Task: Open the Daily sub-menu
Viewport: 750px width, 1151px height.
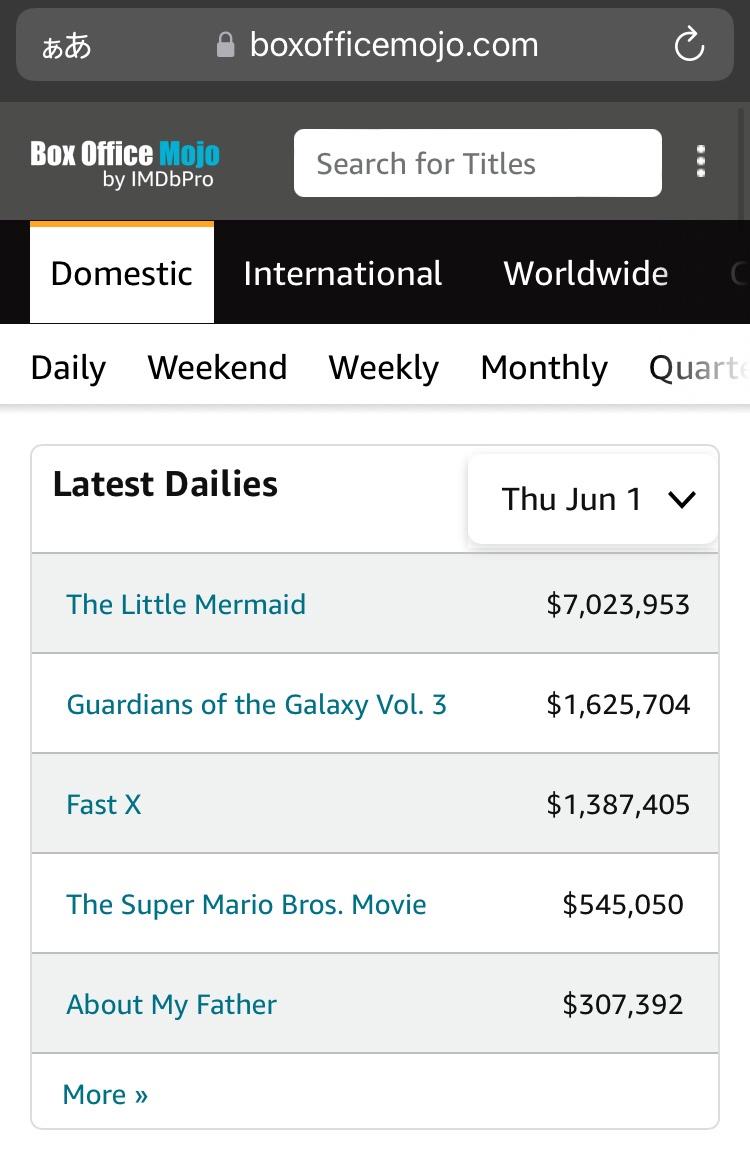Action: (x=68, y=367)
